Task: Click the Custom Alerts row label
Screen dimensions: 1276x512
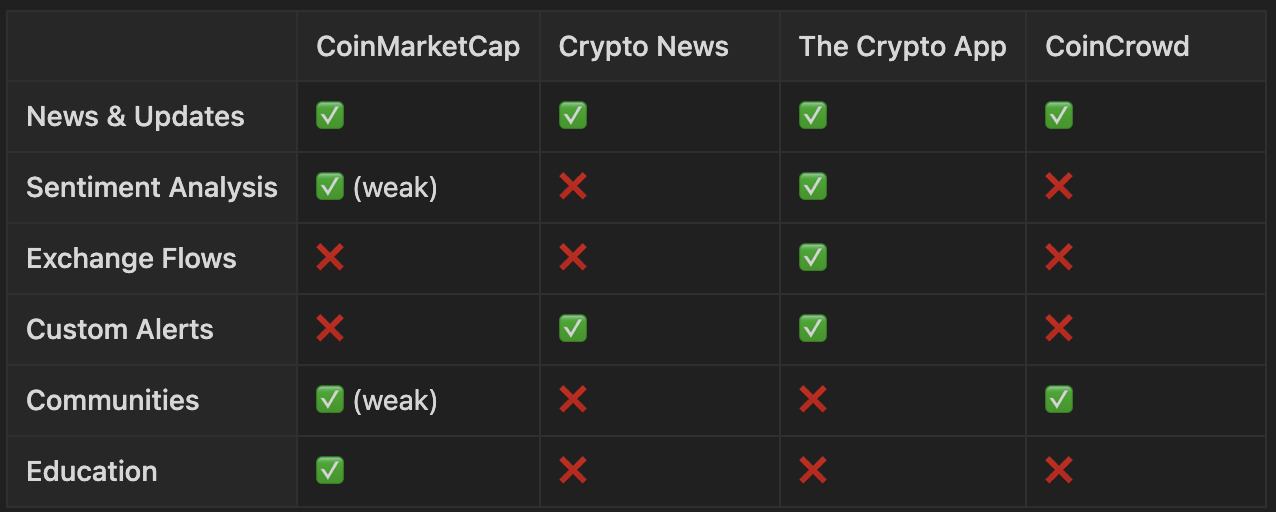Action: pyautogui.click(x=120, y=329)
